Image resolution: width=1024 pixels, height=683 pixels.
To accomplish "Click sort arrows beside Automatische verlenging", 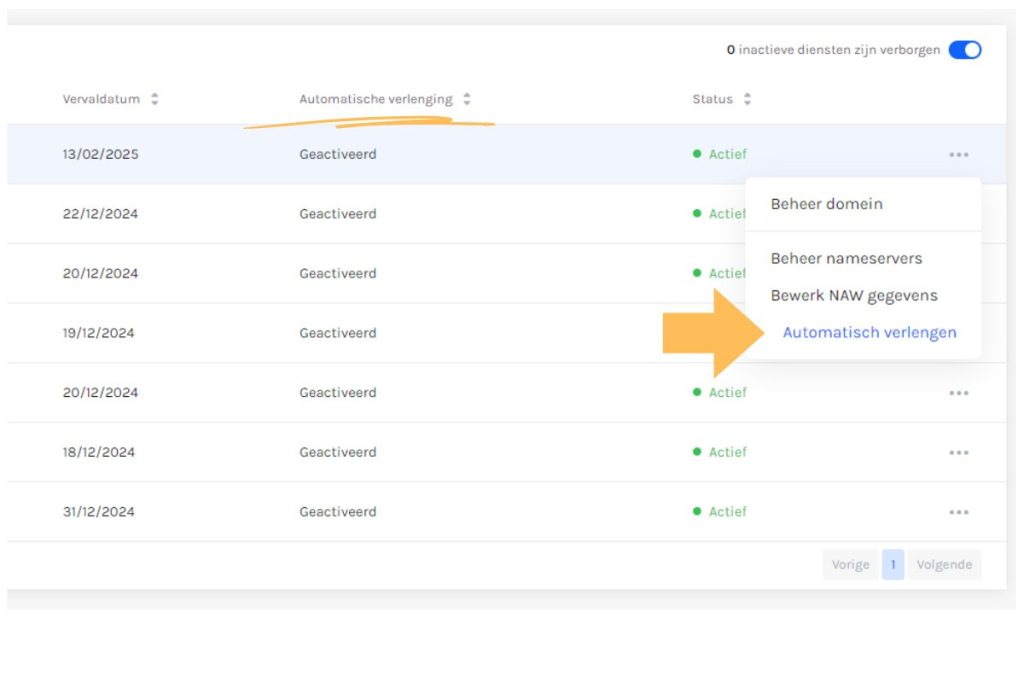I will (467, 100).
